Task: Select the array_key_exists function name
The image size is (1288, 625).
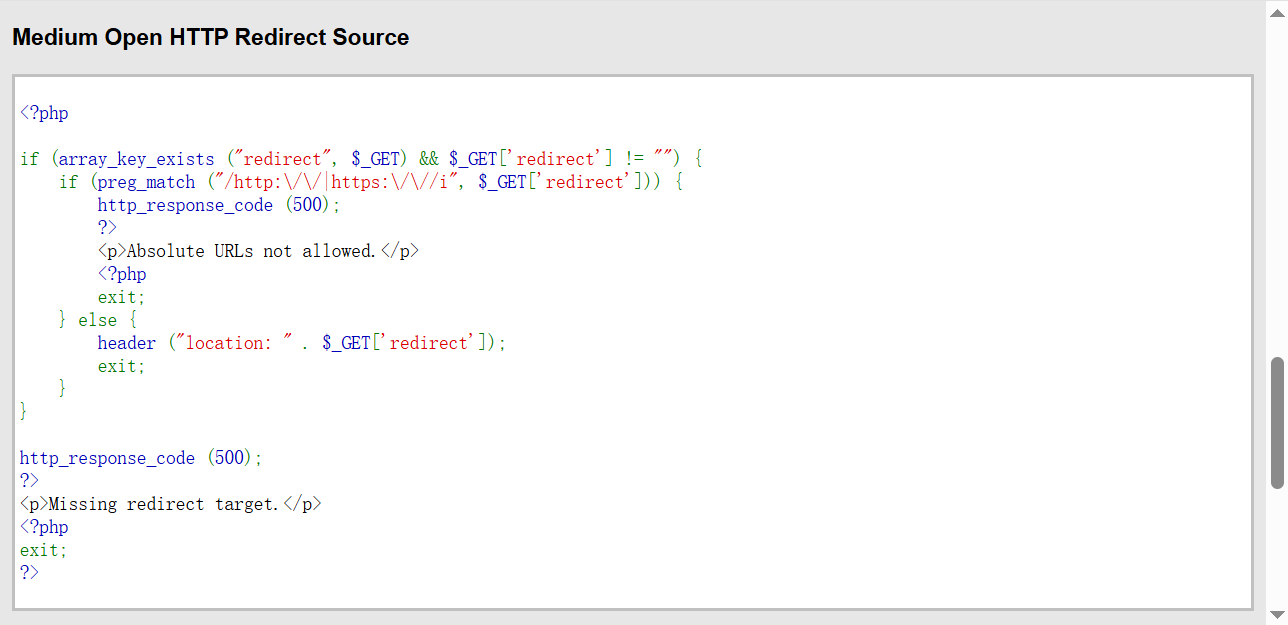Action: [x=136, y=159]
